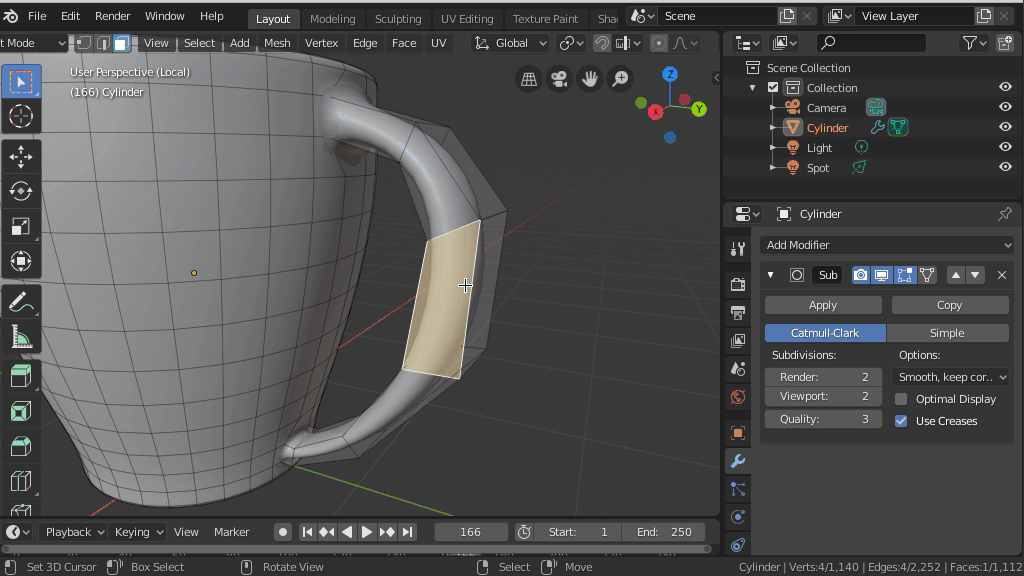
Task: Open the Global transform orientation dropdown
Action: (x=511, y=43)
